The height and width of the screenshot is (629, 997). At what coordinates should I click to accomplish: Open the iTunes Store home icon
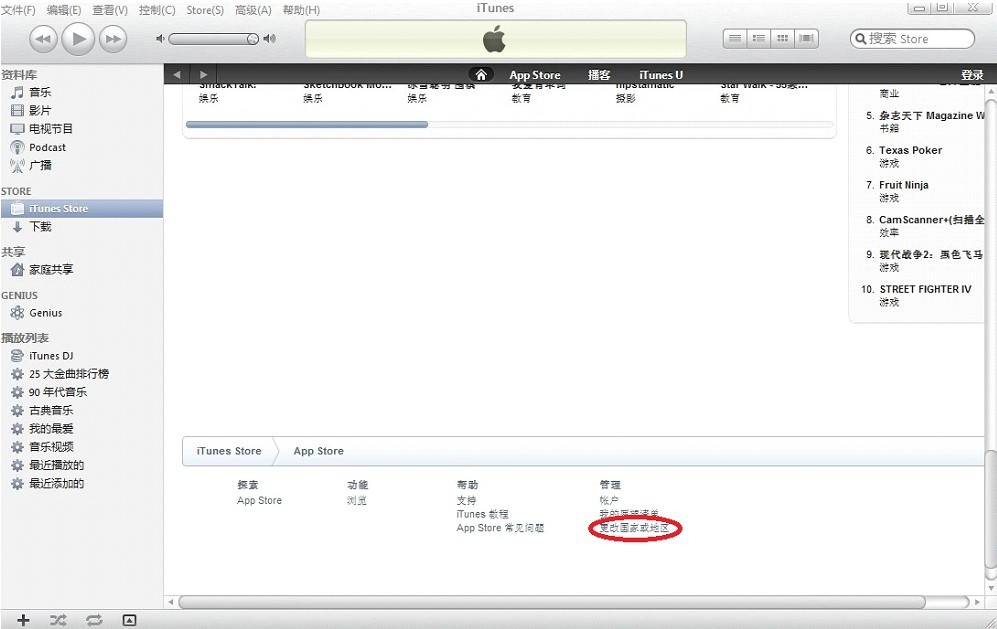[x=481, y=75]
